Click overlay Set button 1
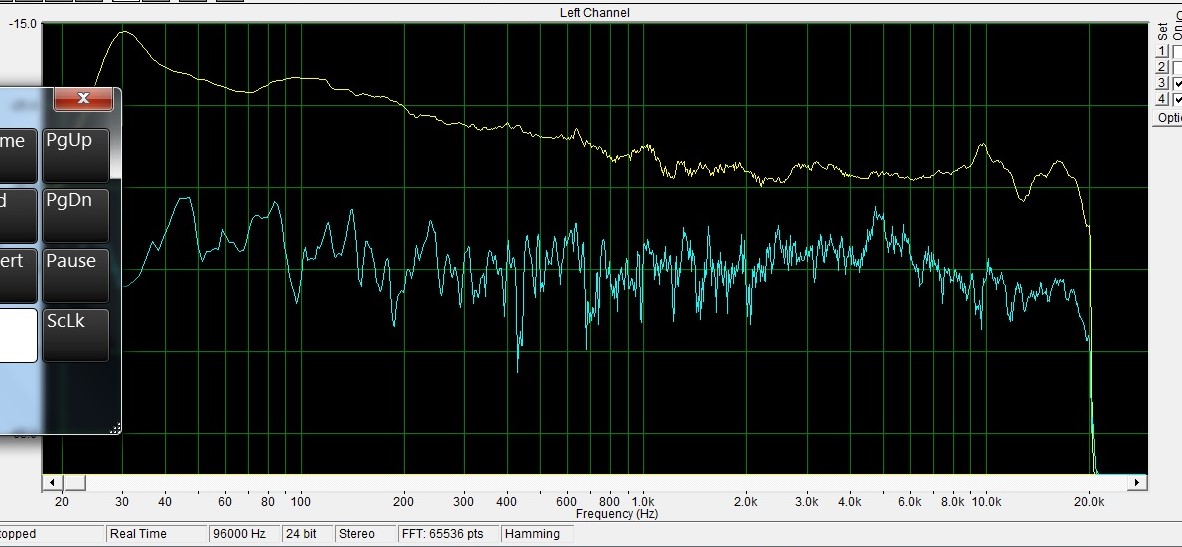The image size is (1182, 547). coord(1161,51)
